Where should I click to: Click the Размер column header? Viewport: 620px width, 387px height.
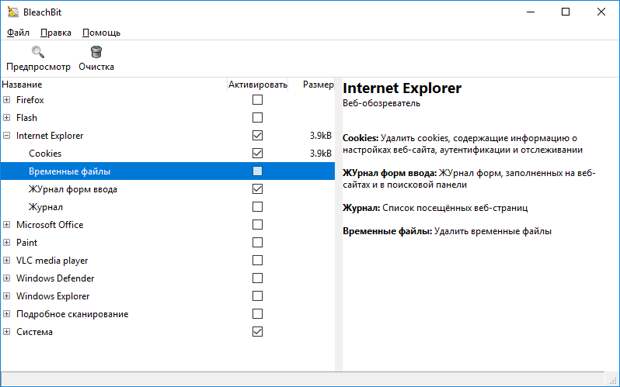[318, 85]
